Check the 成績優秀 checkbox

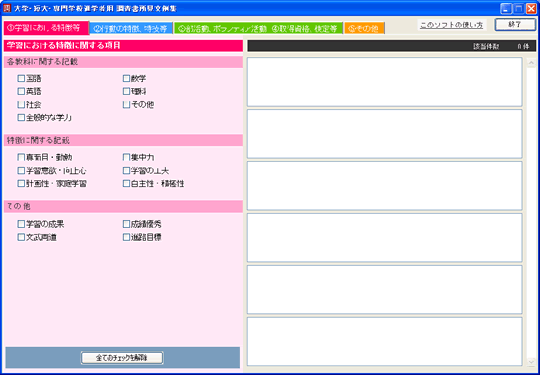pyautogui.click(x=126, y=225)
